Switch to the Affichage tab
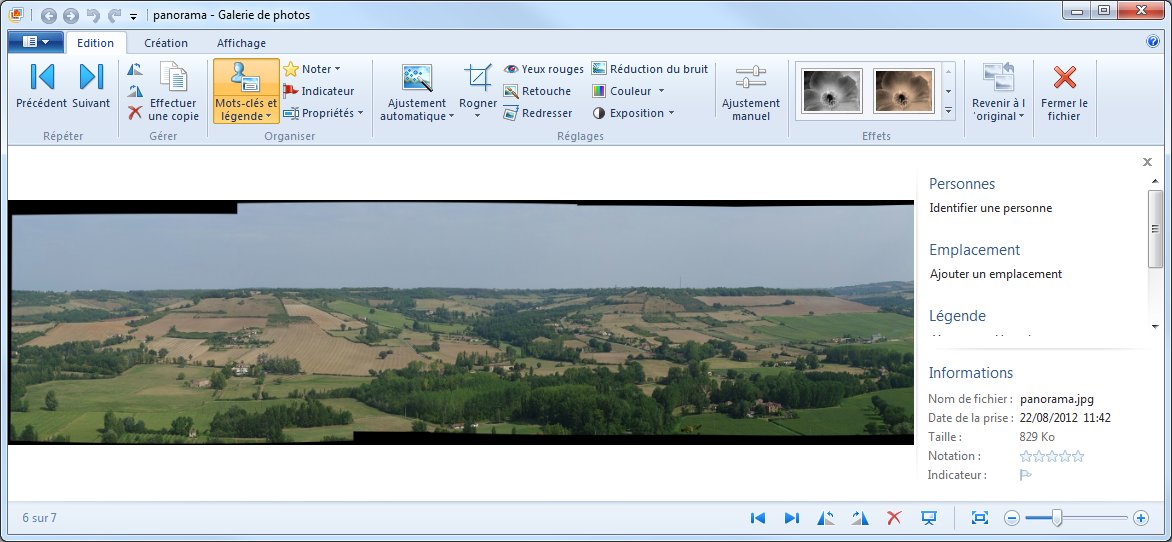Image resolution: width=1172 pixels, height=542 pixels. coord(241,43)
